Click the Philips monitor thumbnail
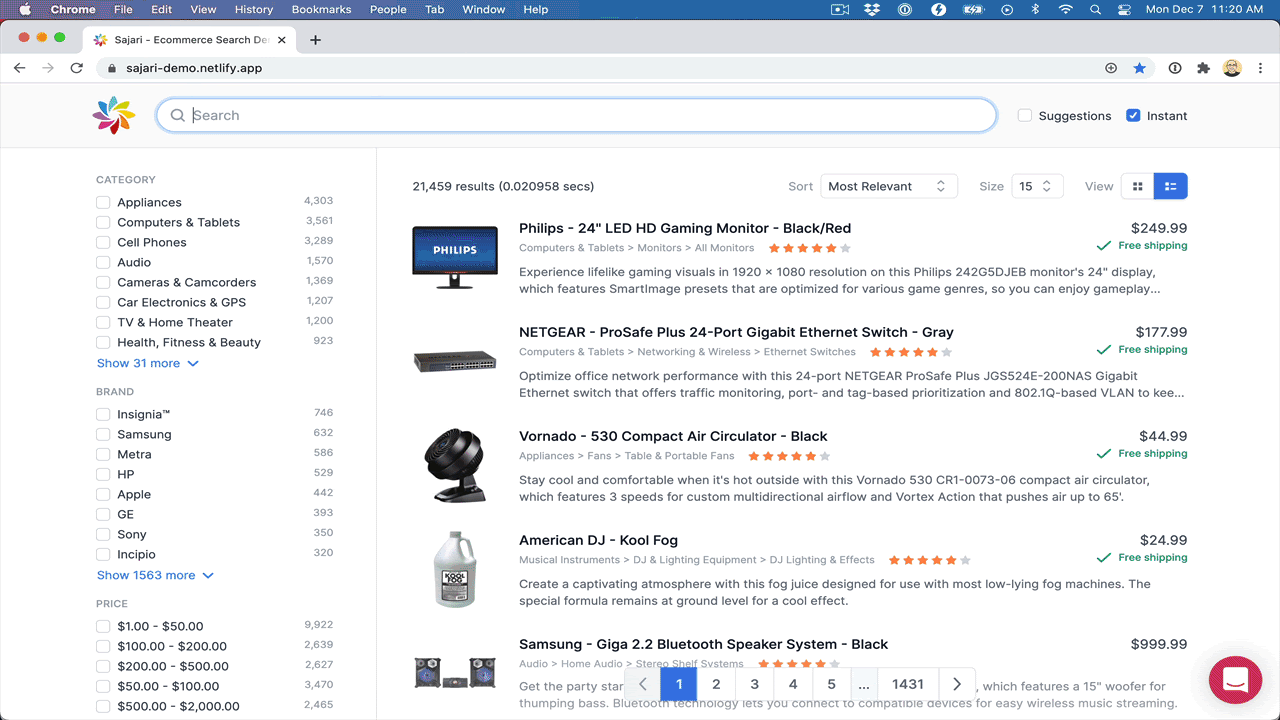This screenshot has width=1280, height=720. [x=455, y=257]
